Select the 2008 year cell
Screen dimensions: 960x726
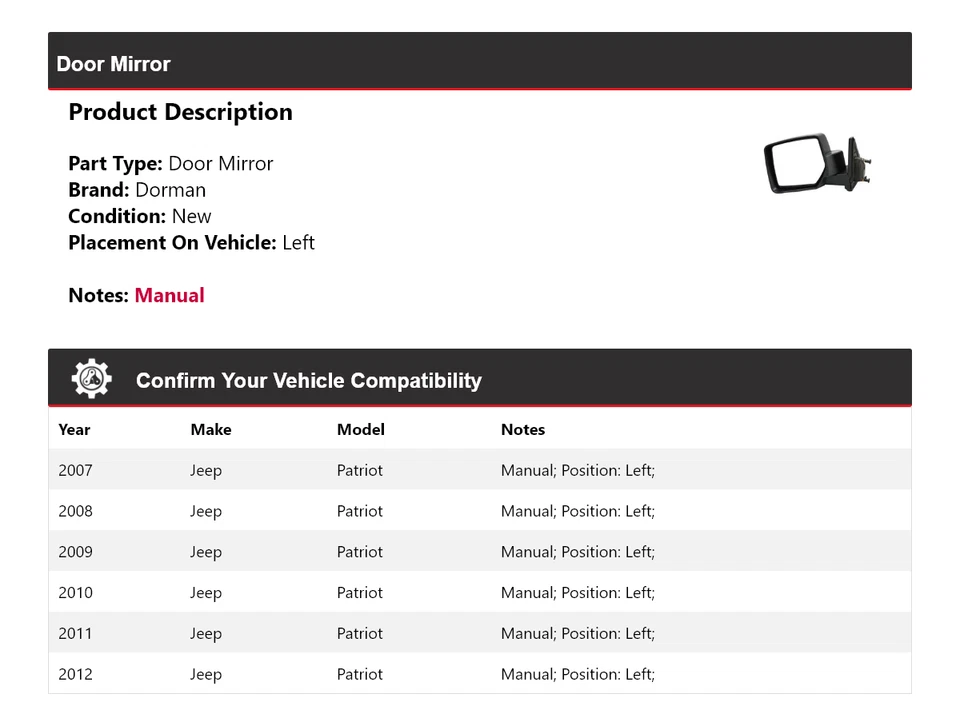coord(75,511)
